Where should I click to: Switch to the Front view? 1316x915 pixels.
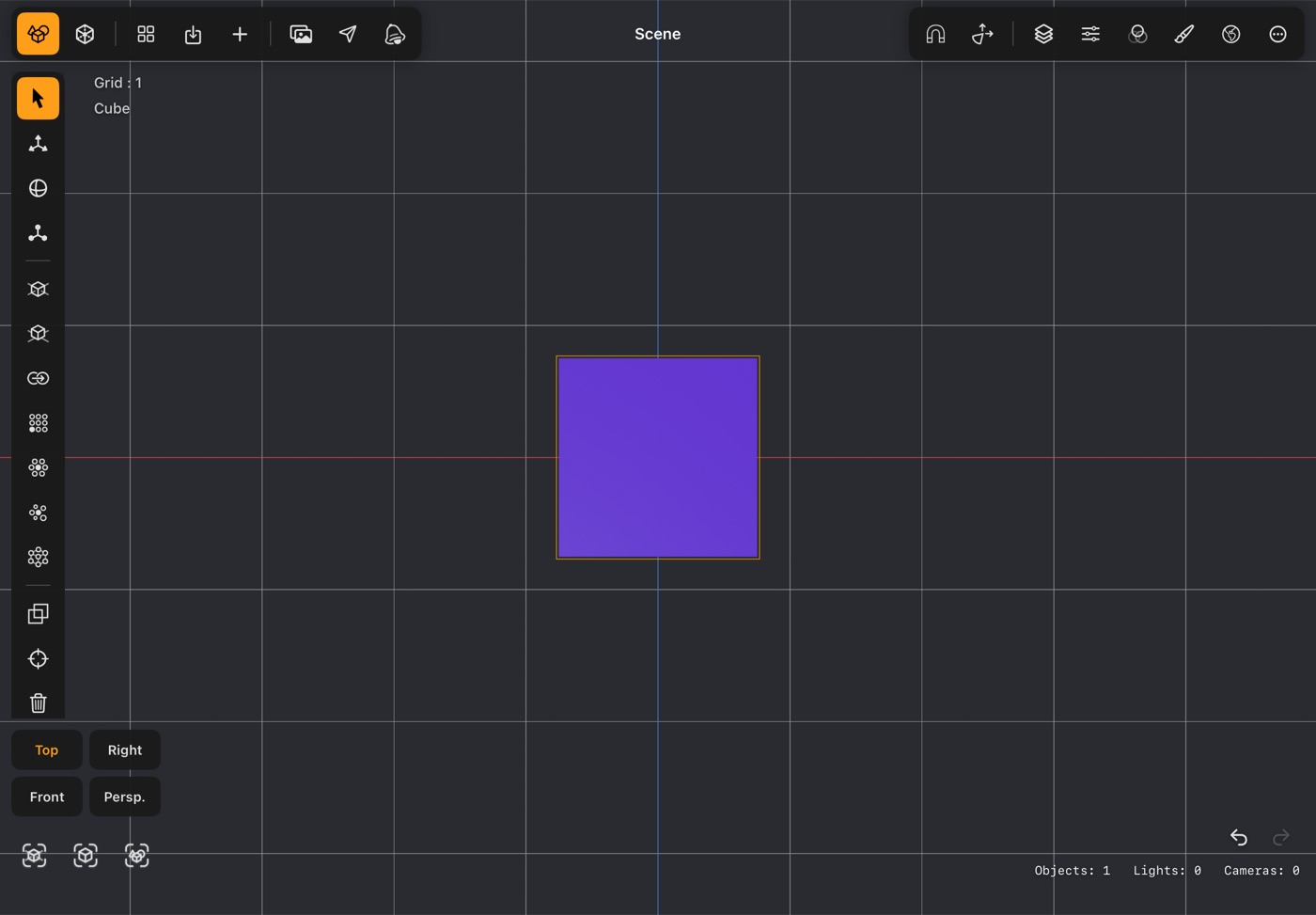click(47, 797)
